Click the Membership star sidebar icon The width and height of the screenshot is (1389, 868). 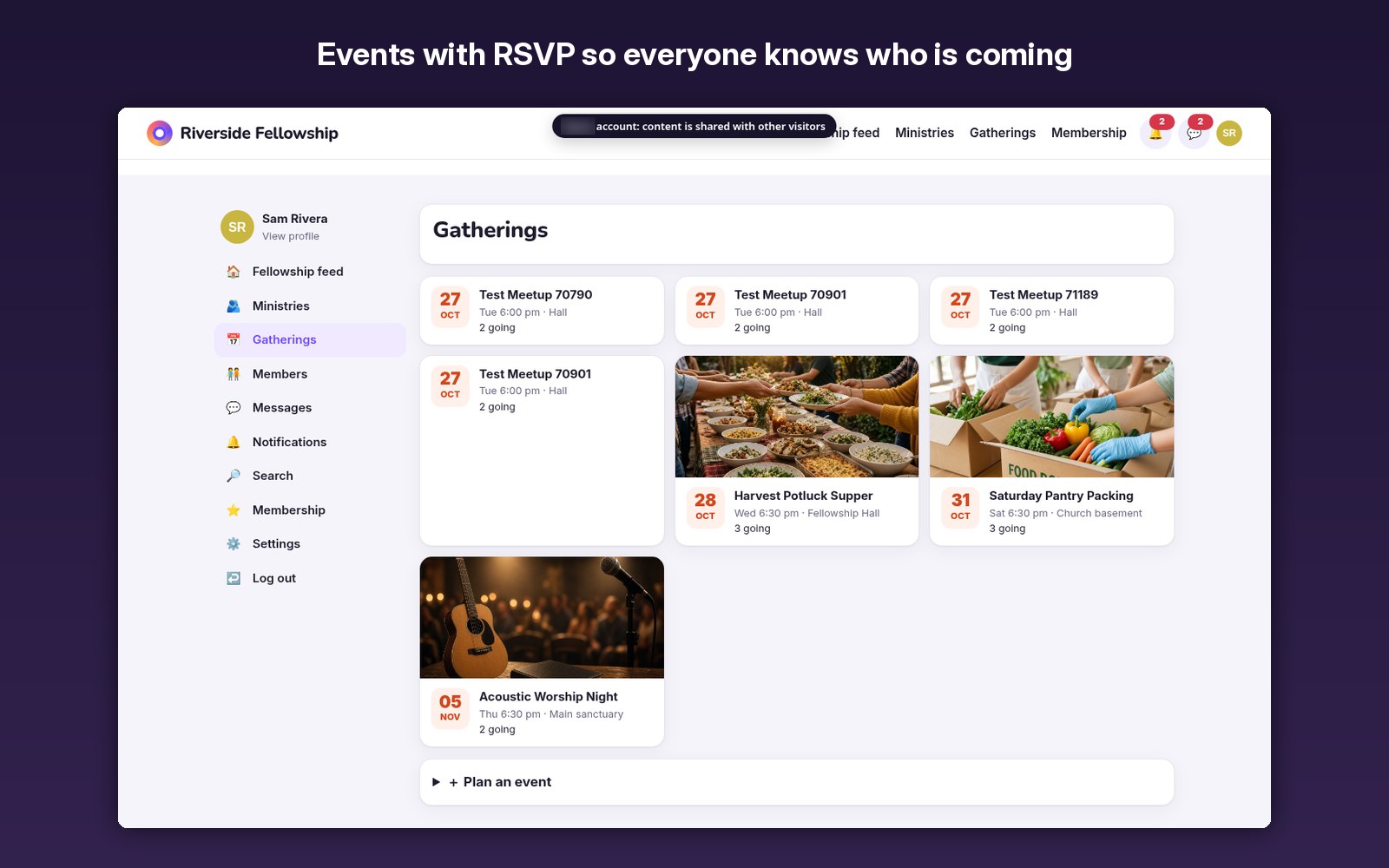coord(234,510)
